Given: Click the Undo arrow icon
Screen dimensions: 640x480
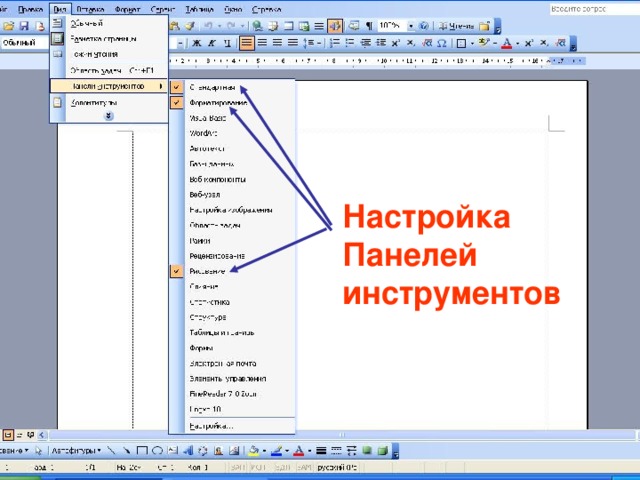Looking at the screenshot, I should tap(208, 26).
